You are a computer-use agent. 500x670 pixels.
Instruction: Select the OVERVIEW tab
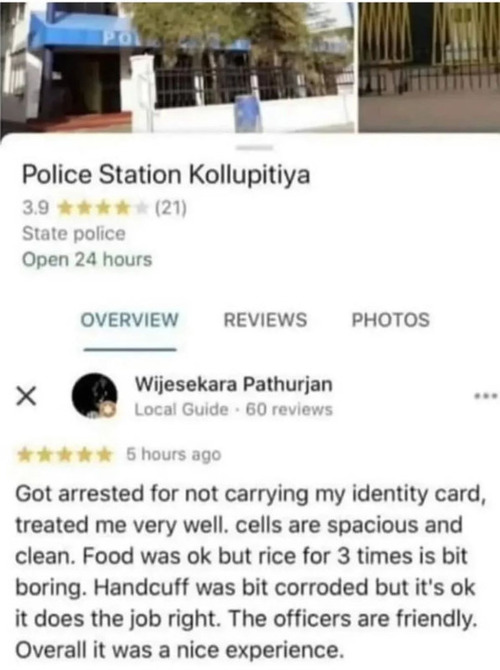point(129,320)
